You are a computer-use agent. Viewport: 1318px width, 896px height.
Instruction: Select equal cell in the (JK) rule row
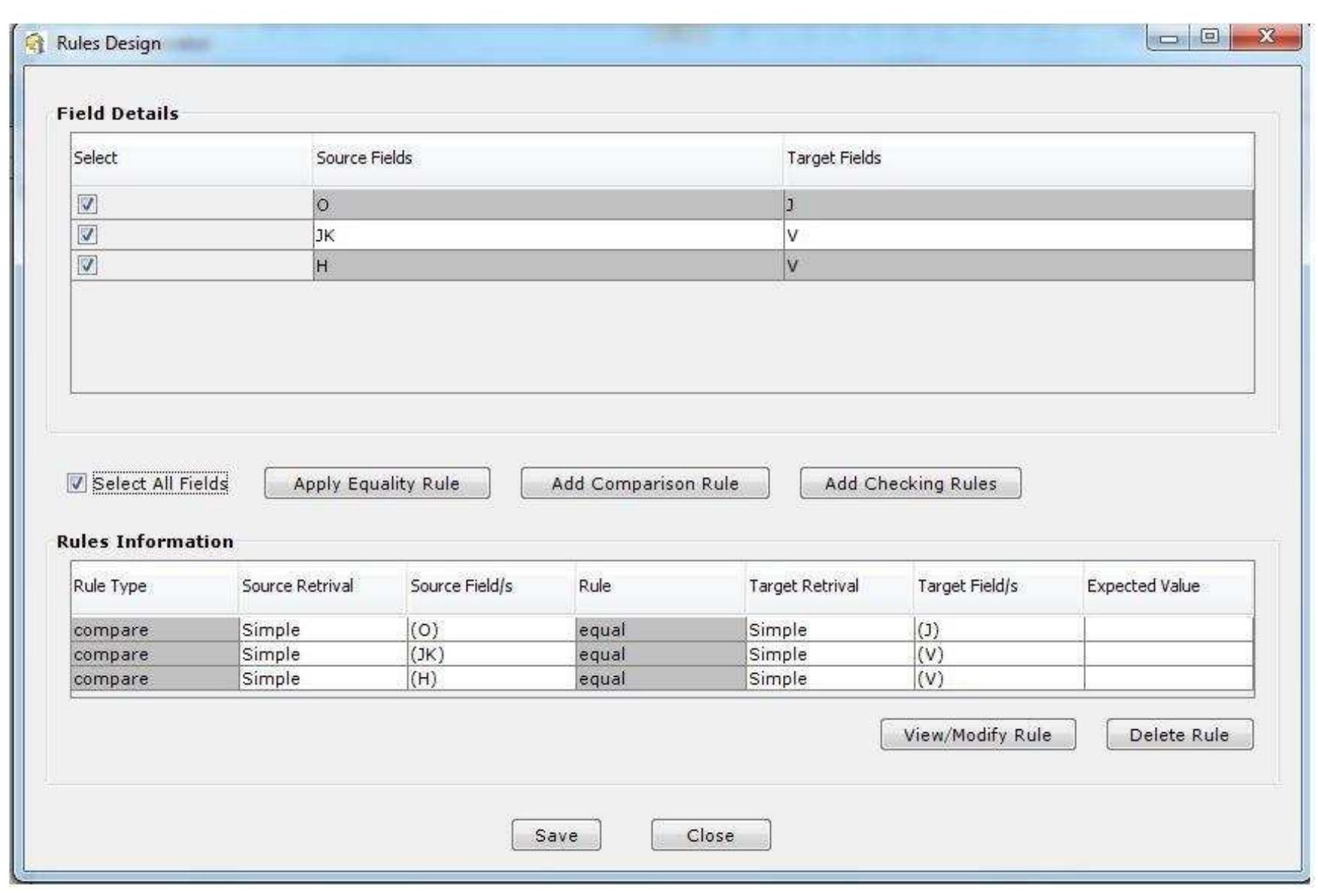click(x=660, y=654)
